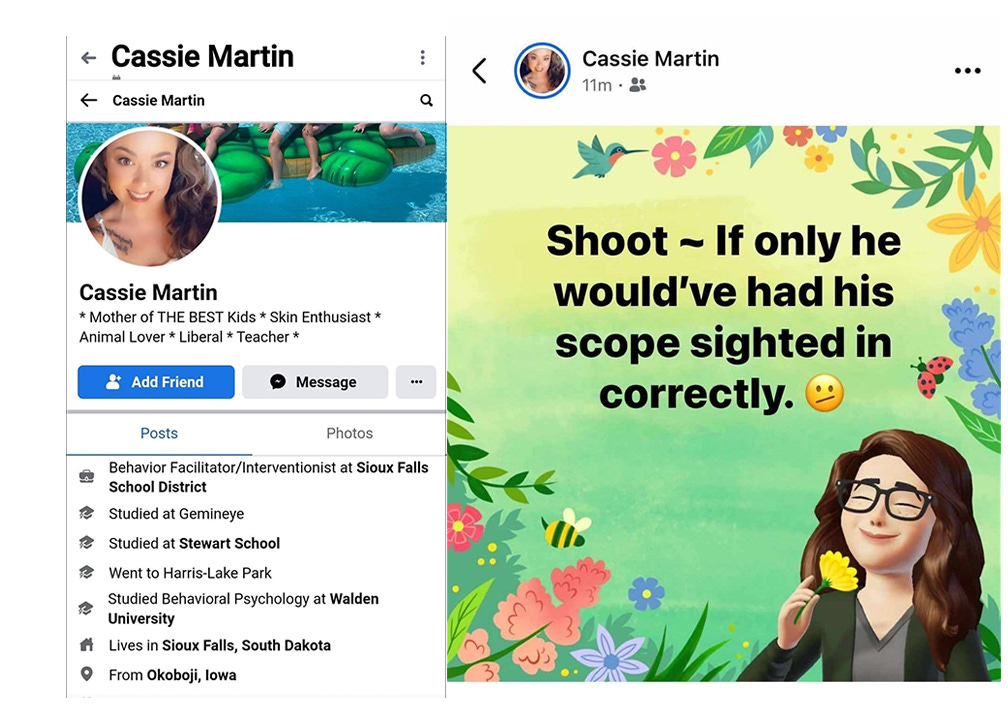
Task: Tap the back chevron on the post view
Action: (x=480, y=71)
